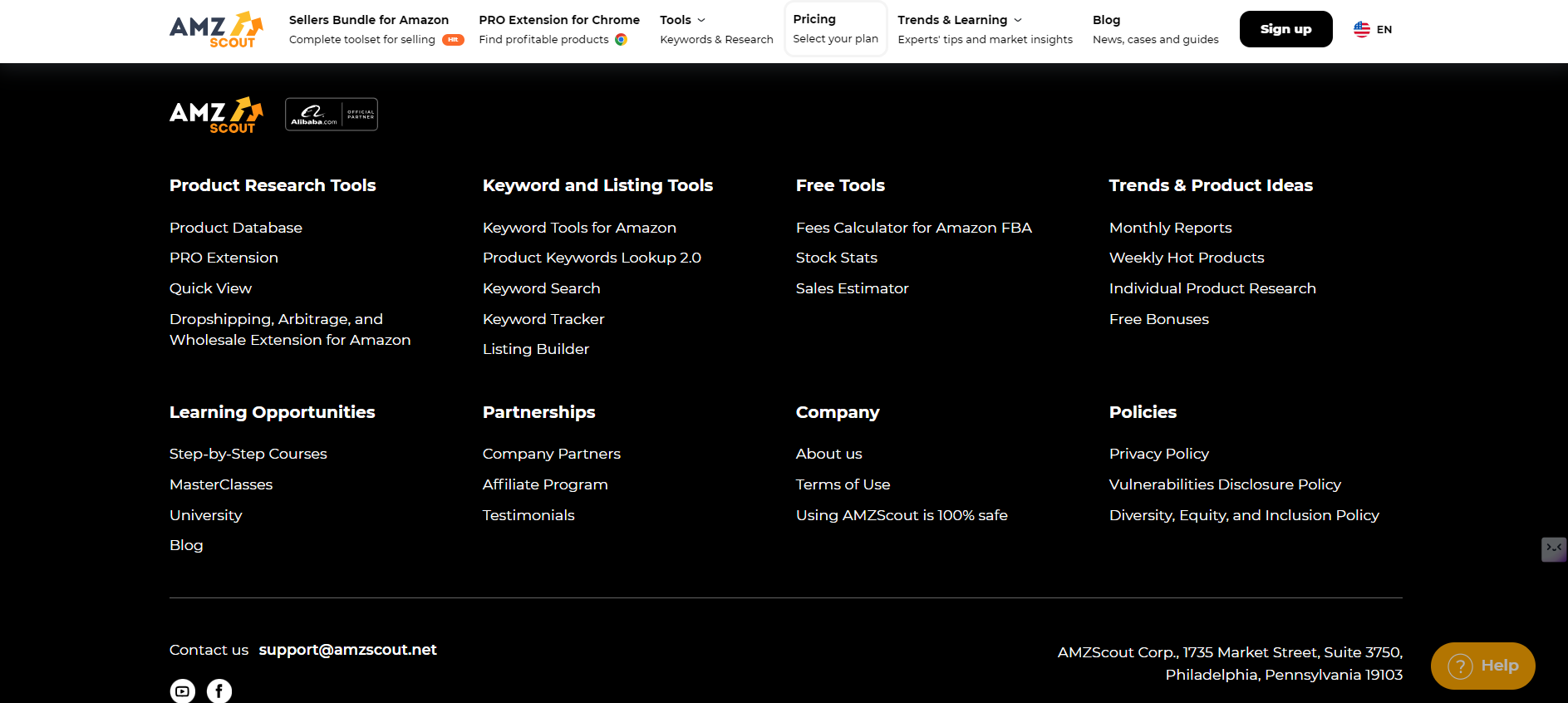Click the Learning Opportunities heading
The width and height of the screenshot is (1568, 703).
click(x=273, y=412)
